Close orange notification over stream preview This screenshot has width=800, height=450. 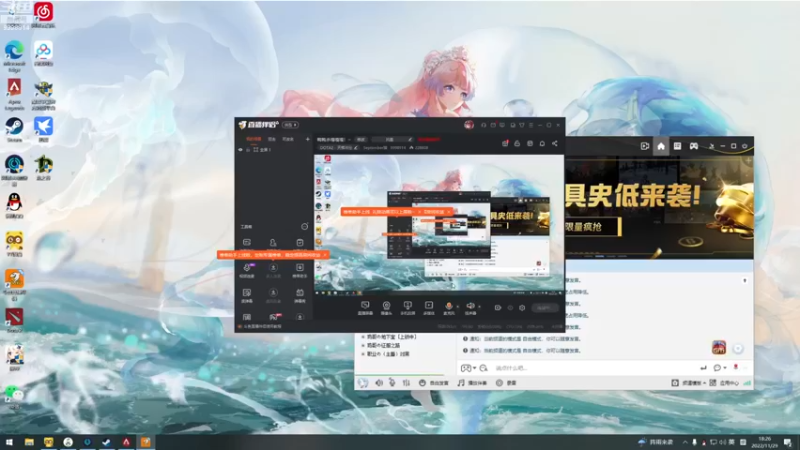coord(448,212)
